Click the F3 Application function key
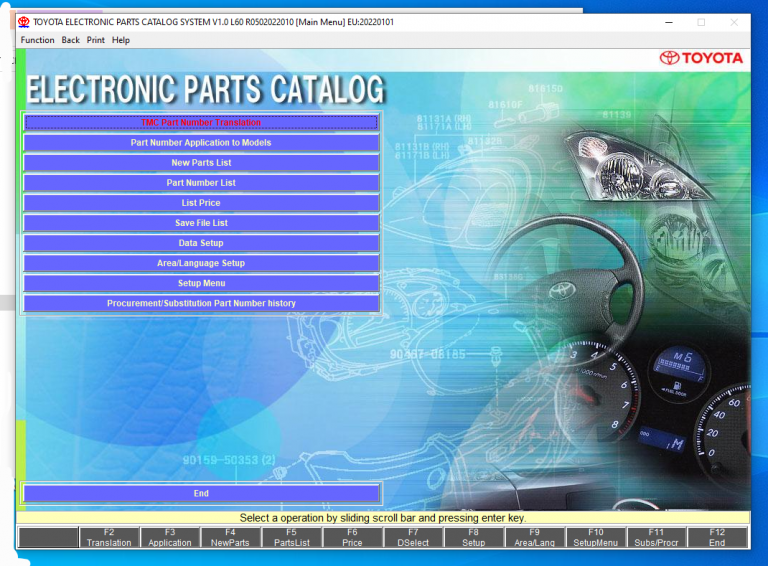This screenshot has height=566, width=768. tap(170, 537)
